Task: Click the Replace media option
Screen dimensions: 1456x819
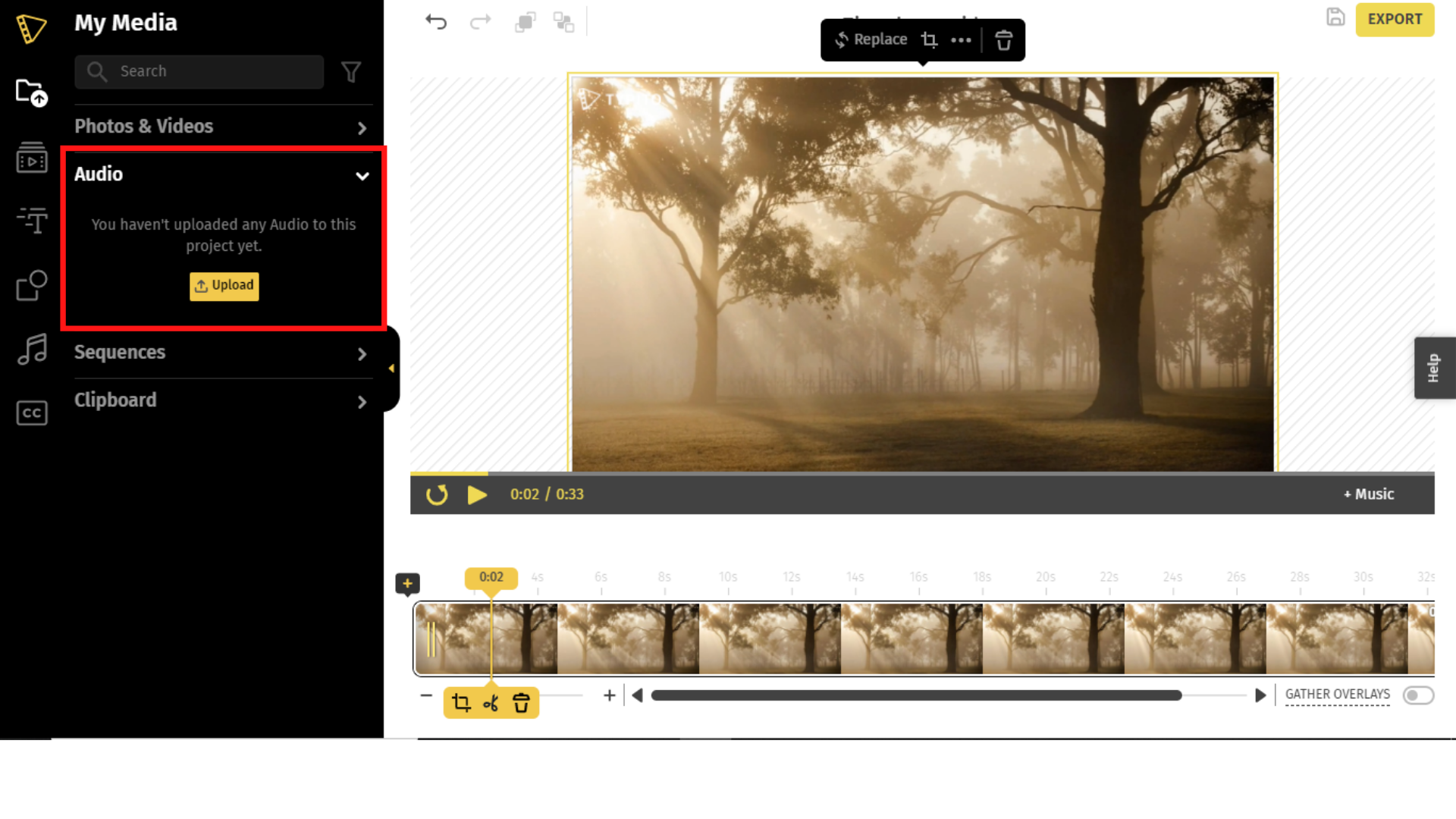Action: point(870,39)
